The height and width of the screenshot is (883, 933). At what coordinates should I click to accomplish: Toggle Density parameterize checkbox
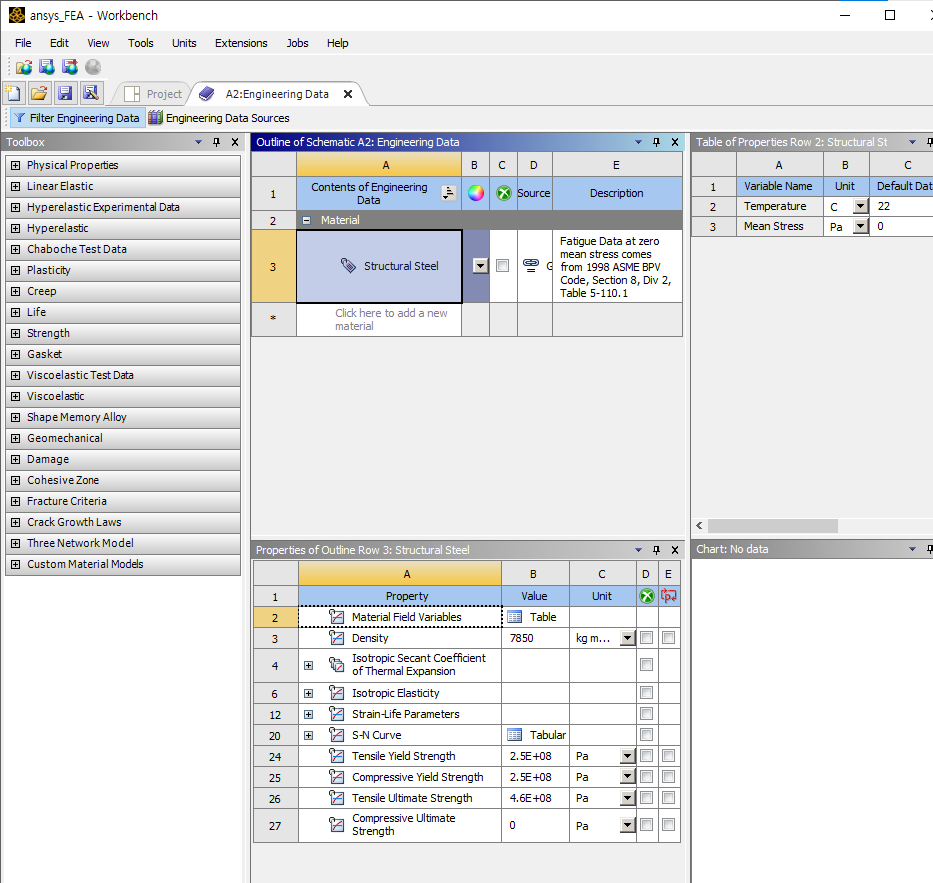point(669,638)
